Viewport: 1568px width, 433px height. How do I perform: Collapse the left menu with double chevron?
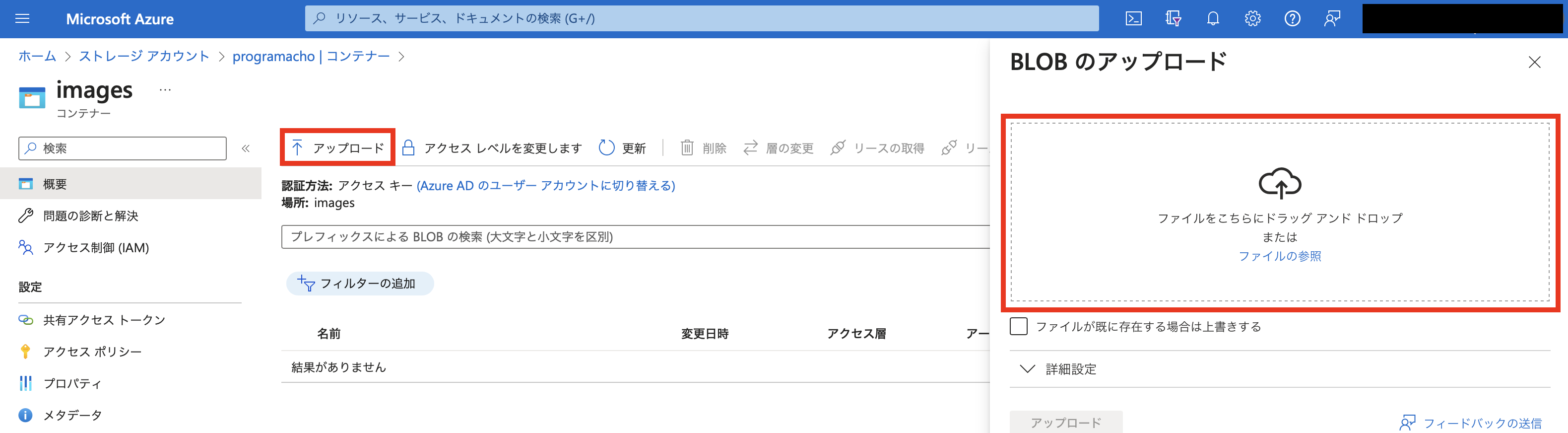(246, 148)
